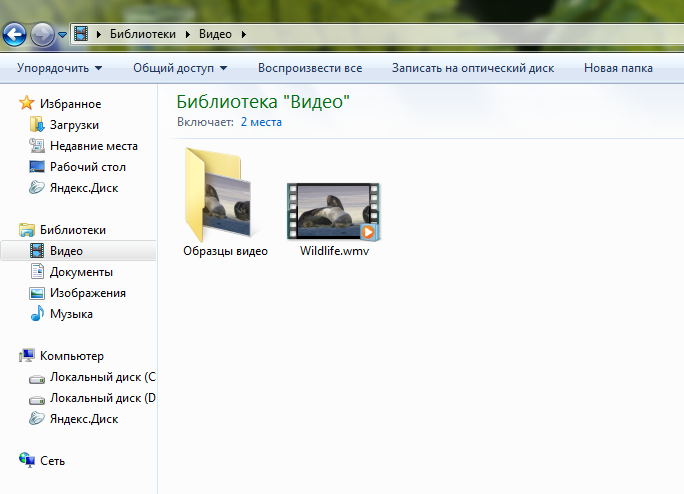Click the Новая папка toolbar button
Screen dimensions: 684x494
618,68
